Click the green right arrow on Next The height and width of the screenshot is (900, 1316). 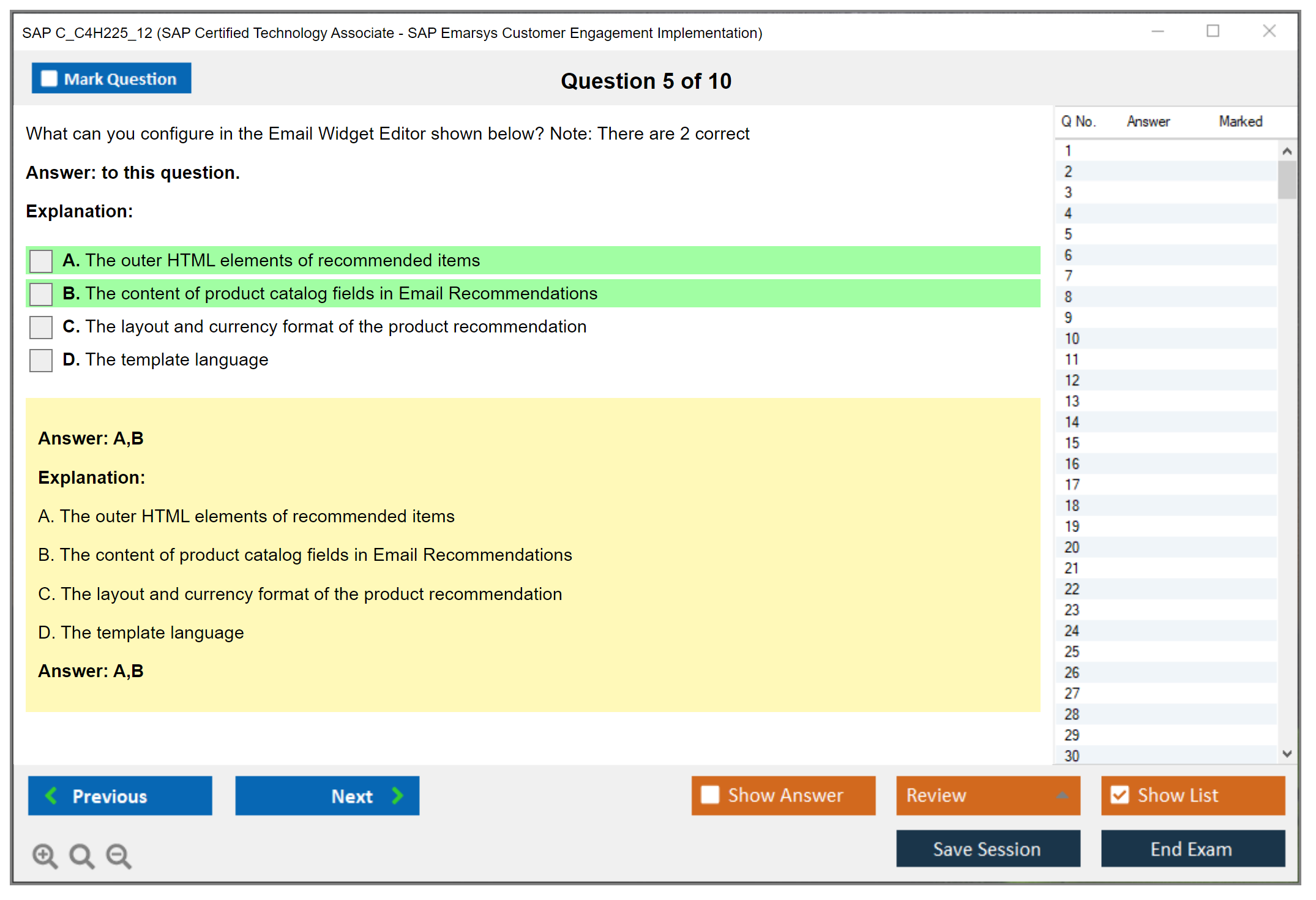(x=398, y=795)
